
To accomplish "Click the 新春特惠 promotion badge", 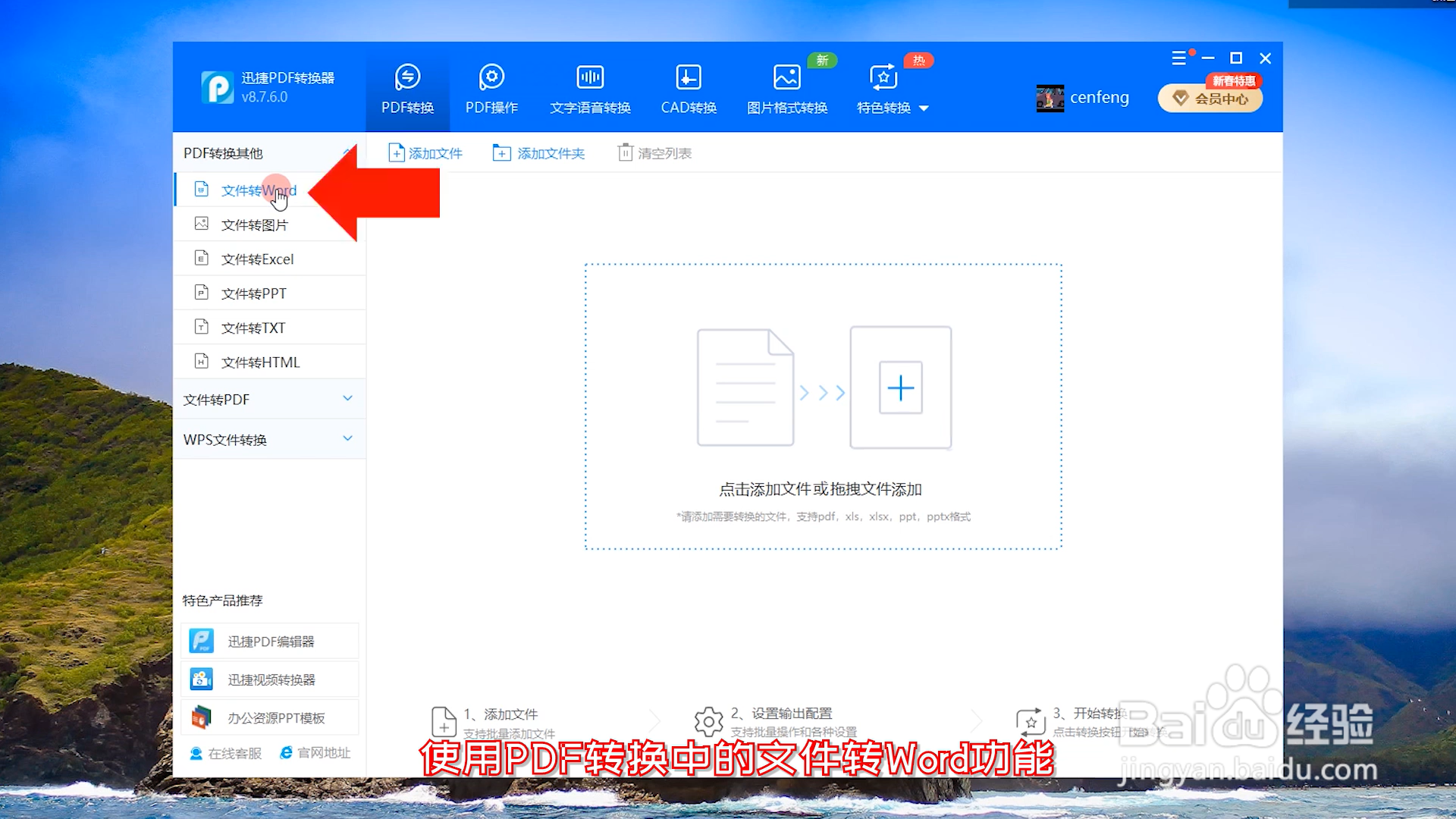I will (x=1233, y=80).
